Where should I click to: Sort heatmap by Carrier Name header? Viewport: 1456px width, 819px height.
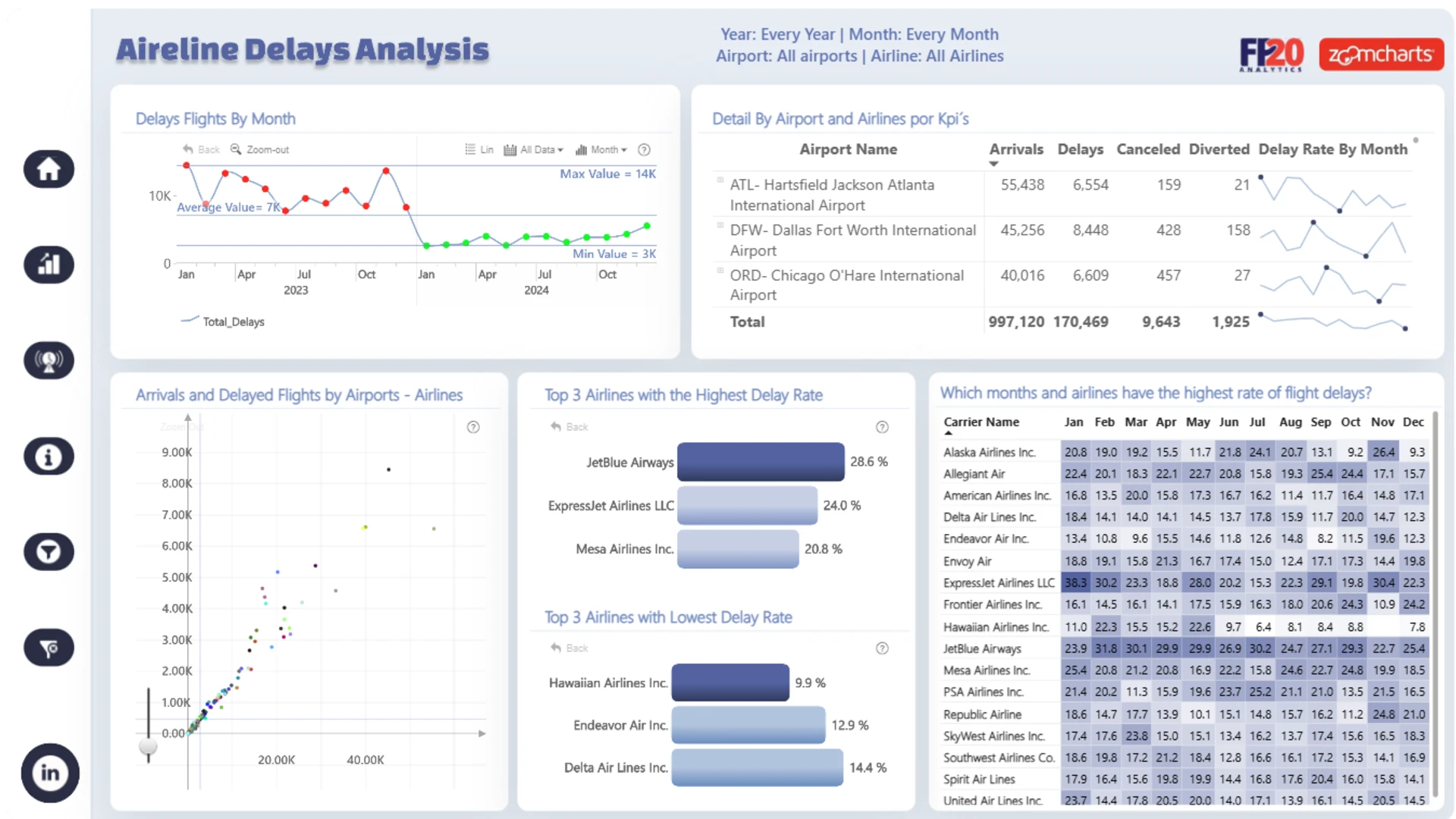(981, 422)
